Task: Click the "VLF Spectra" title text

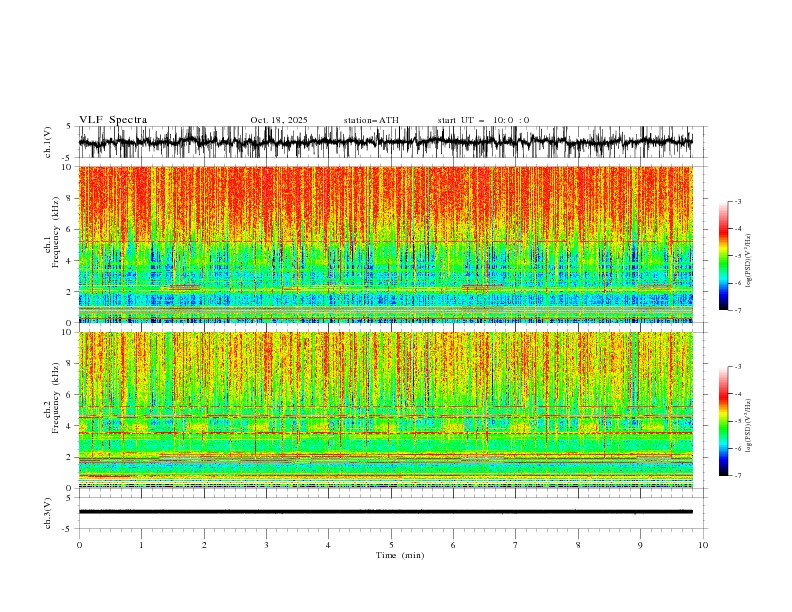Action: (x=113, y=120)
